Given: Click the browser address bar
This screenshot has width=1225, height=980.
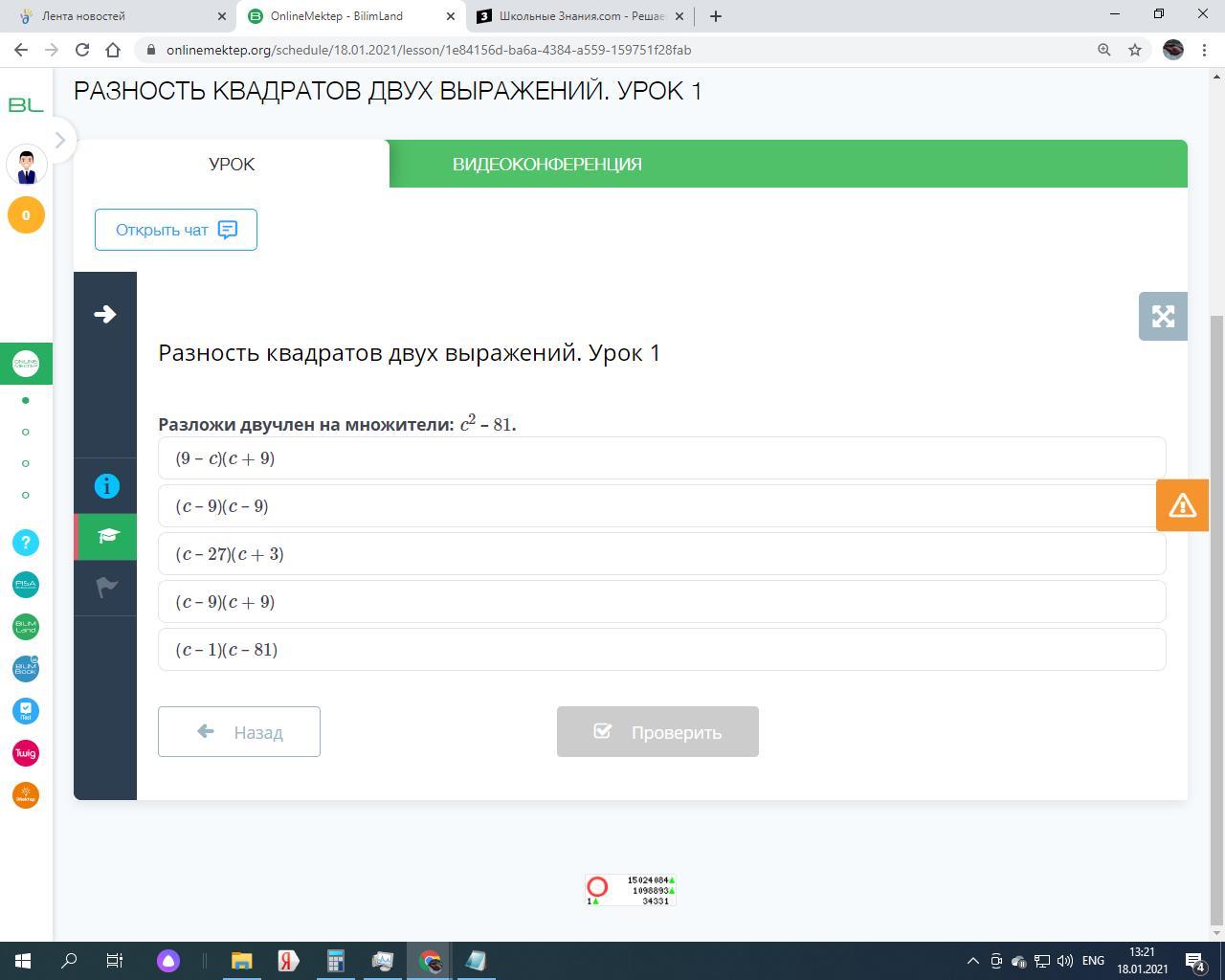Looking at the screenshot, I should pyautogui.click(x=612, y=50).
